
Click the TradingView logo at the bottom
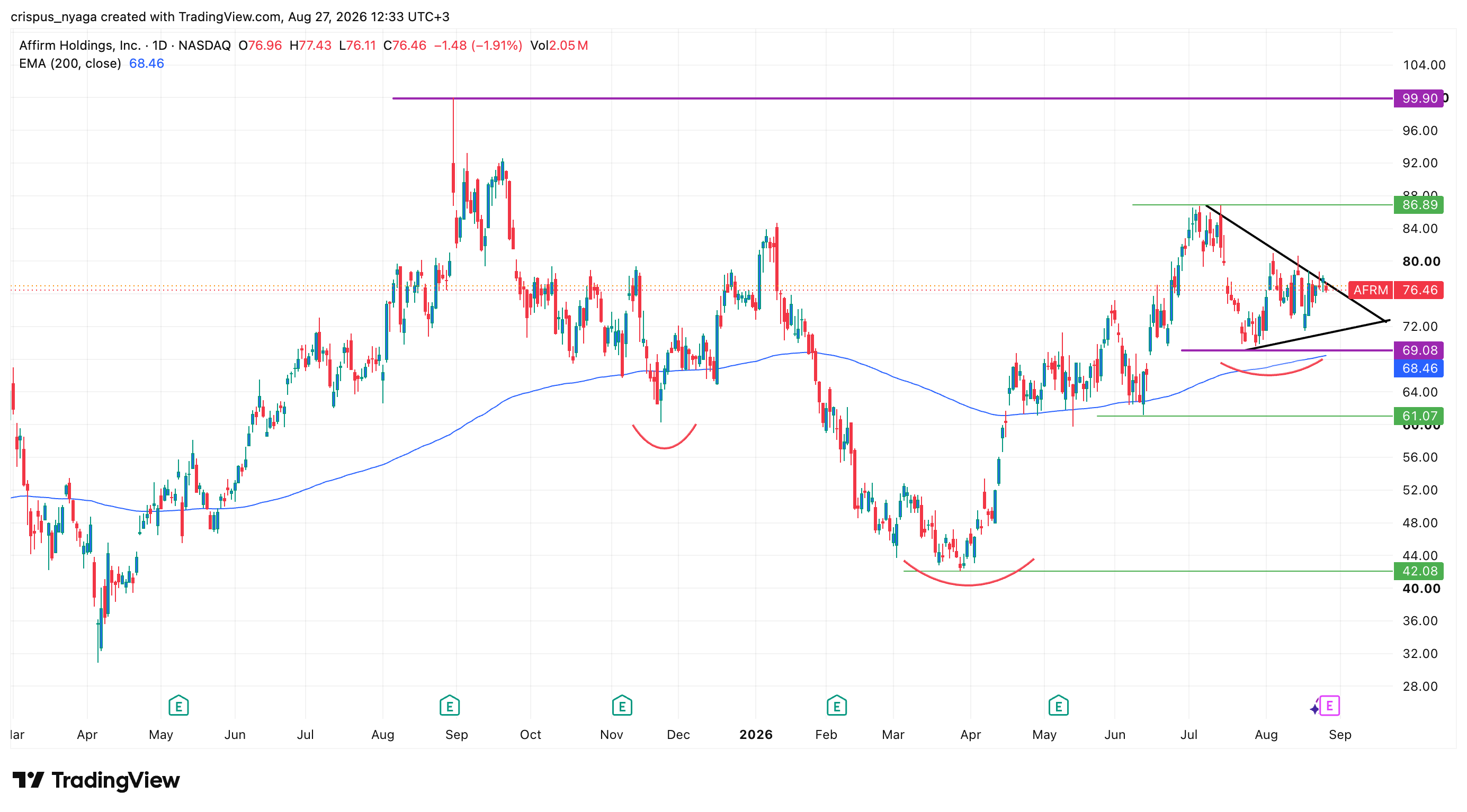(x=96, y=780)
